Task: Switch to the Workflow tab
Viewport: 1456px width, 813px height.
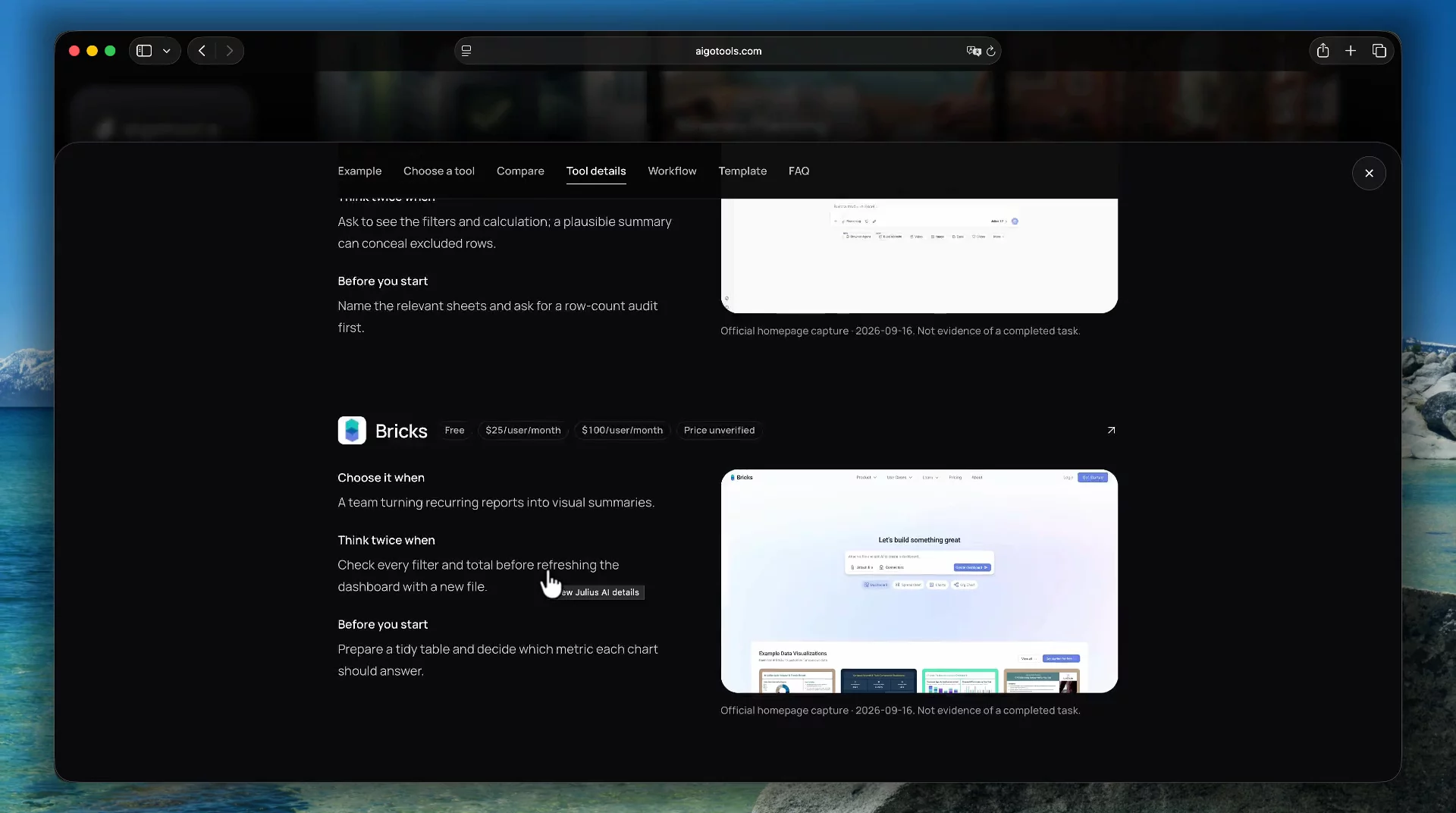Action: pos(672,171)
